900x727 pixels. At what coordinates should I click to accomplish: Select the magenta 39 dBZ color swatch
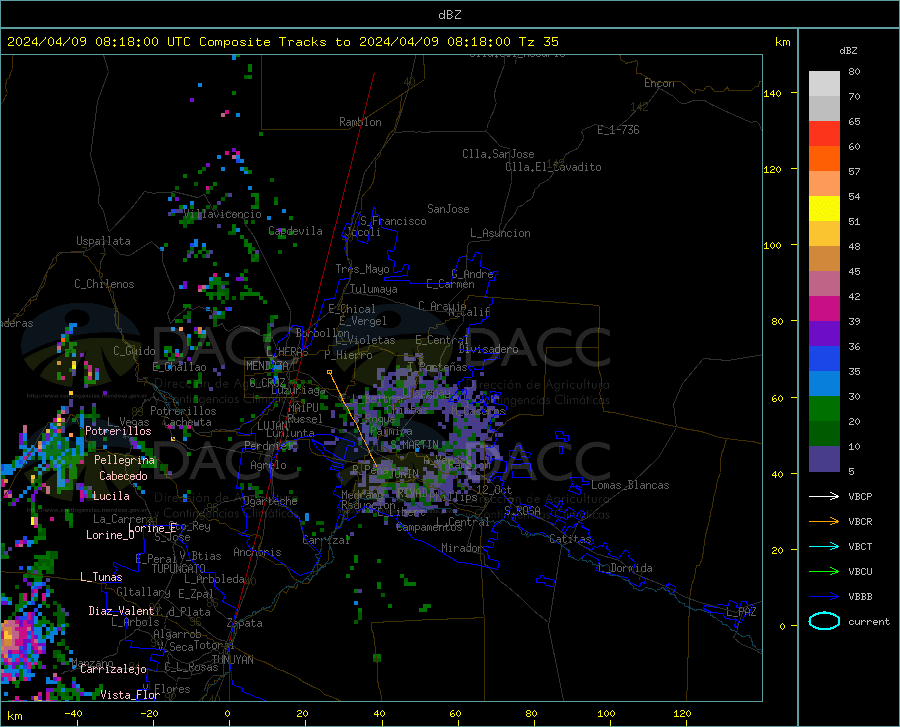[824, 309]
